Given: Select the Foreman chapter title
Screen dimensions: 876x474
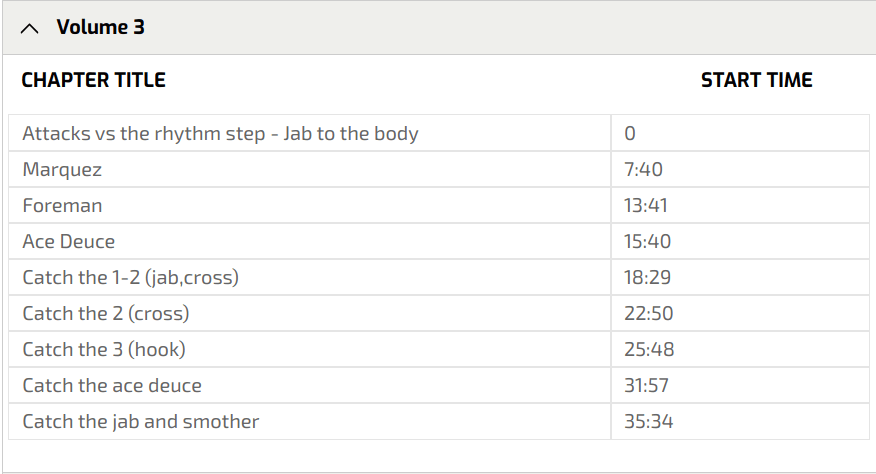Looking at the screenshot, I should pyautogui.click(x=62, y=205).
